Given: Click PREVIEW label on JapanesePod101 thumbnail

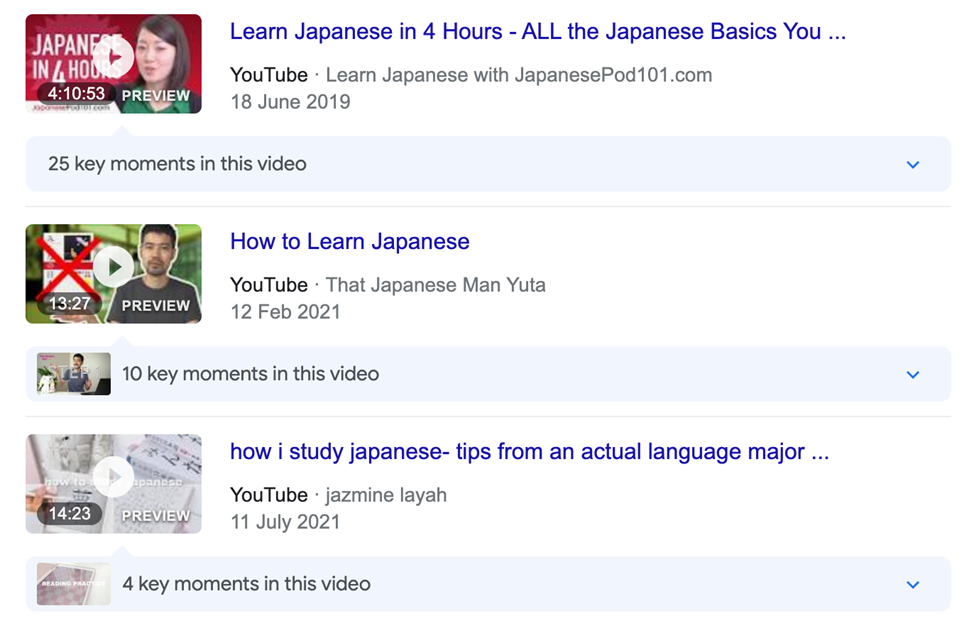Looking at the screenshot, I should click(155, 96).
